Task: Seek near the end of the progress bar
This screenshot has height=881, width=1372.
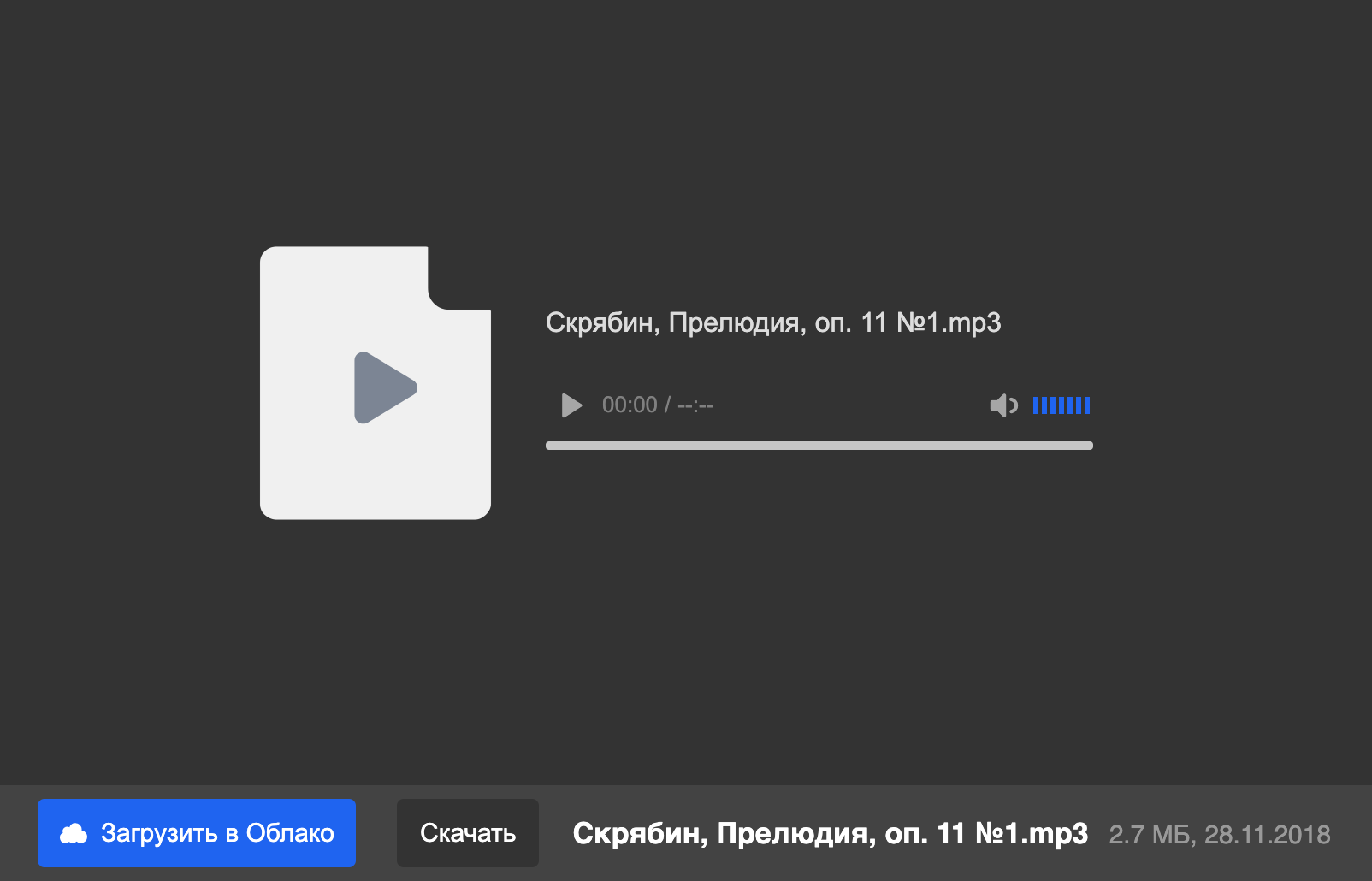Action: tap(1086, 446)
